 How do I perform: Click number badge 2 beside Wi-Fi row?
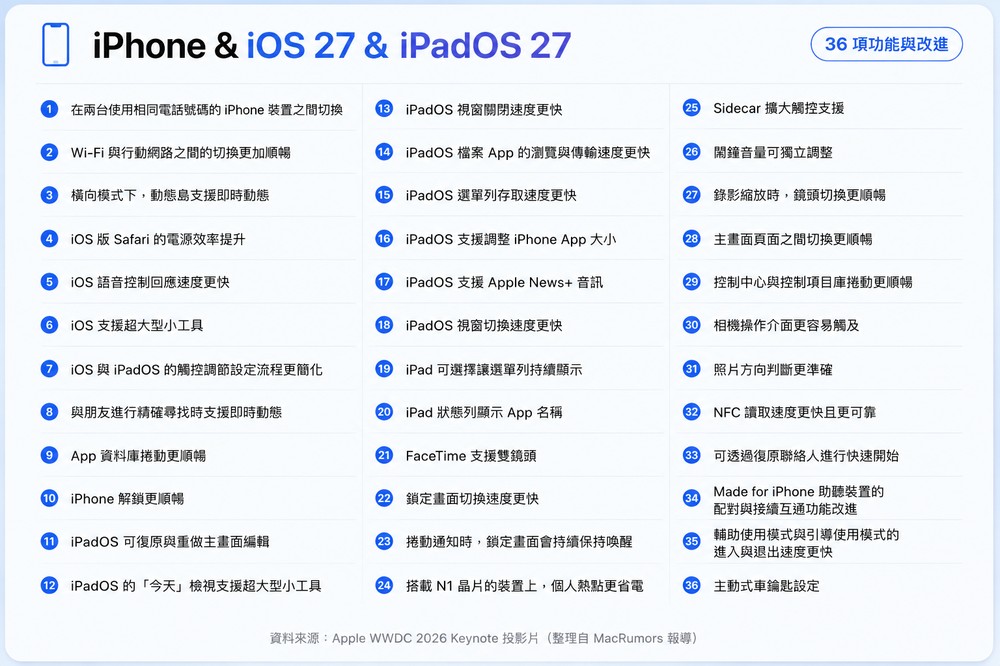click(49, 152)
